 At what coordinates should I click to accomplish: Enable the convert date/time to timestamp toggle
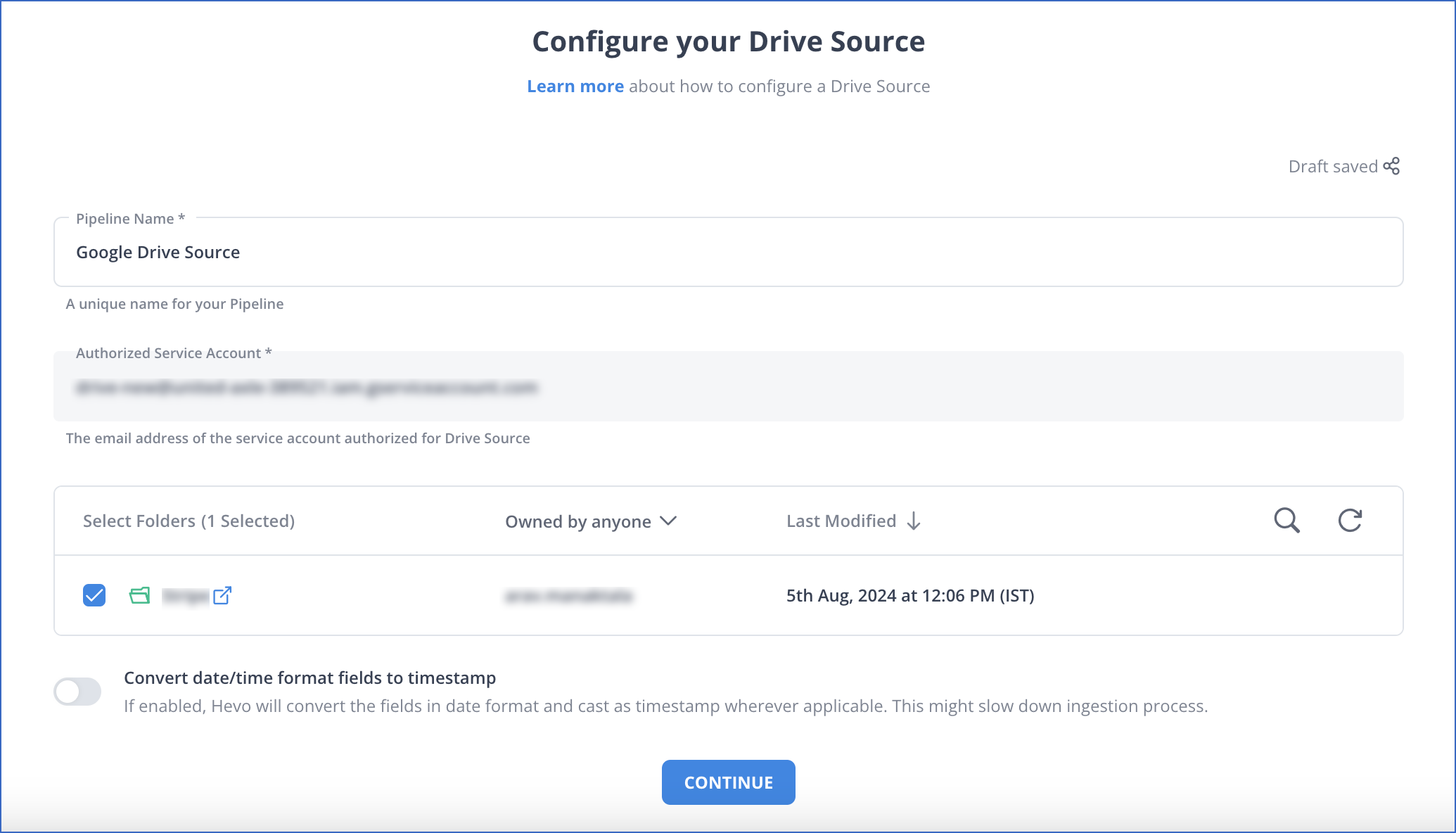click(x=77, y=692)
